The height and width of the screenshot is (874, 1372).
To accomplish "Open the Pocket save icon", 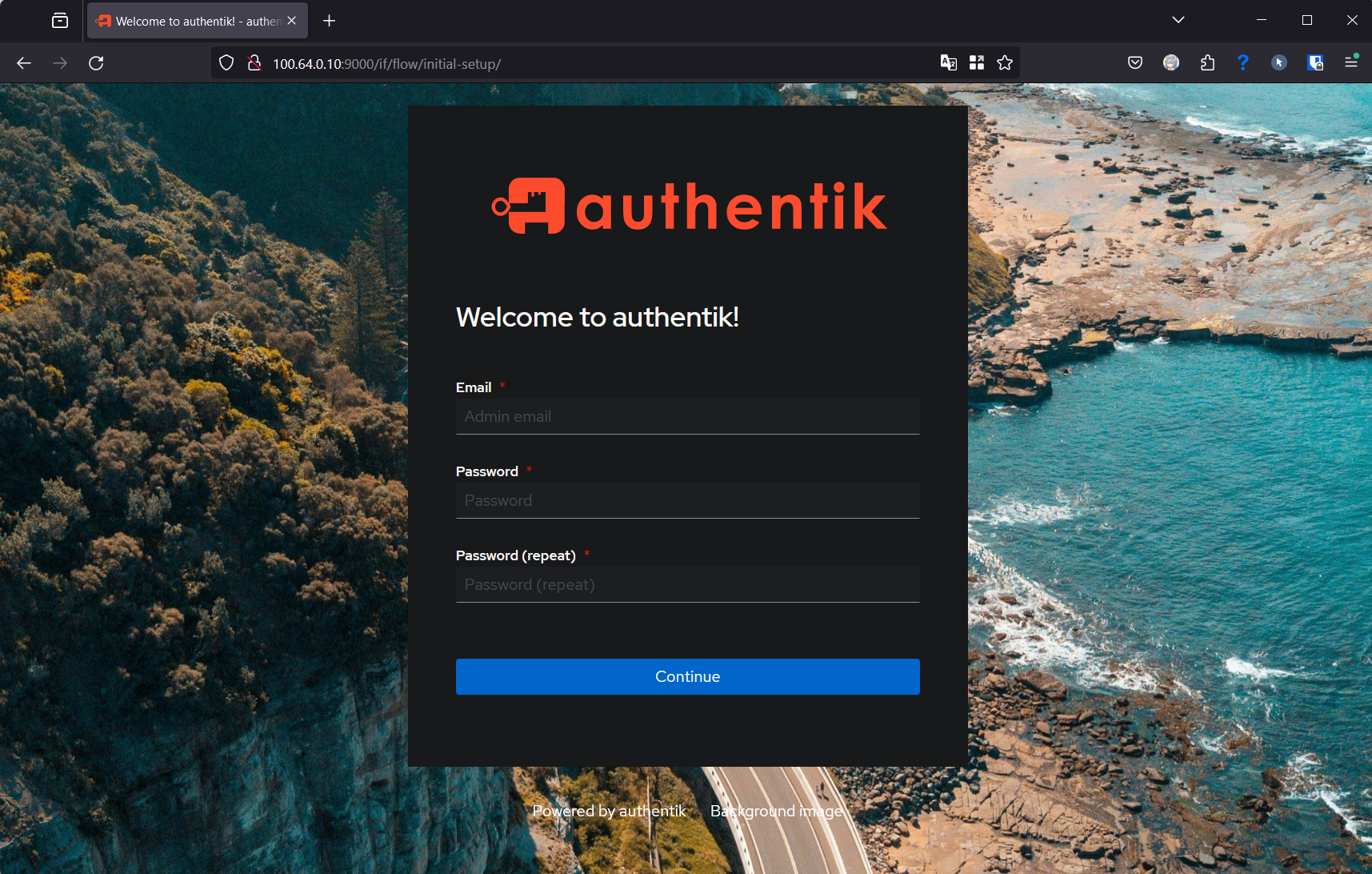I will (x=1135, y=63).
